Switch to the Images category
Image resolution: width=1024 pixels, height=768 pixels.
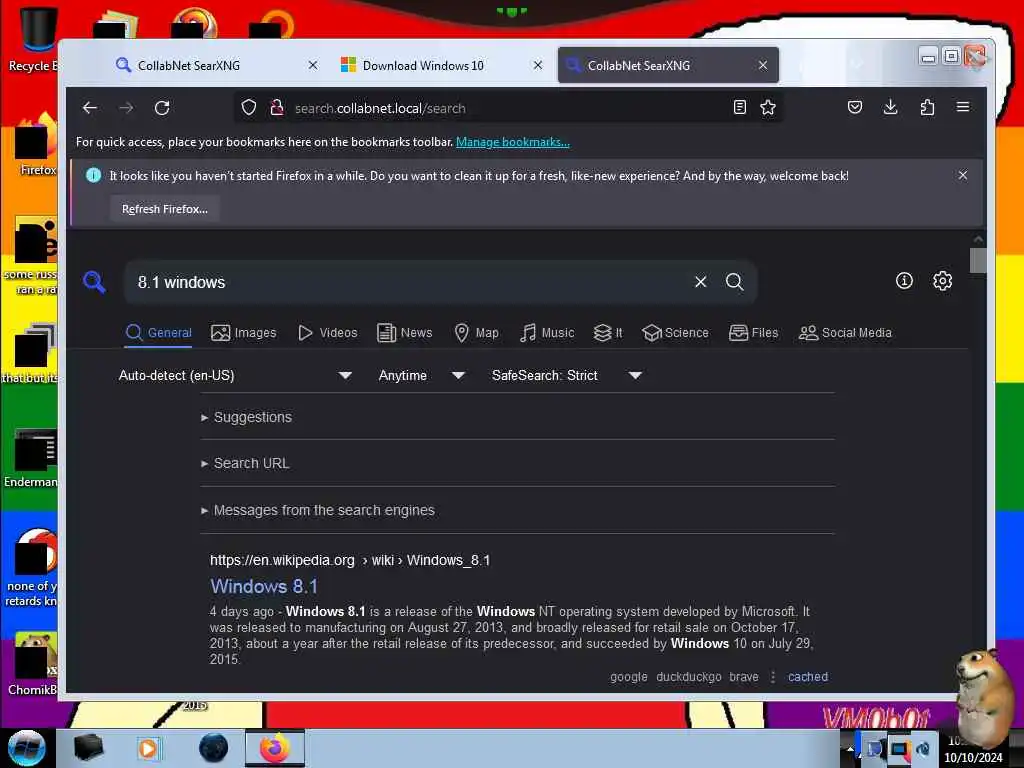pyautogui.click(x=244, y=333)
